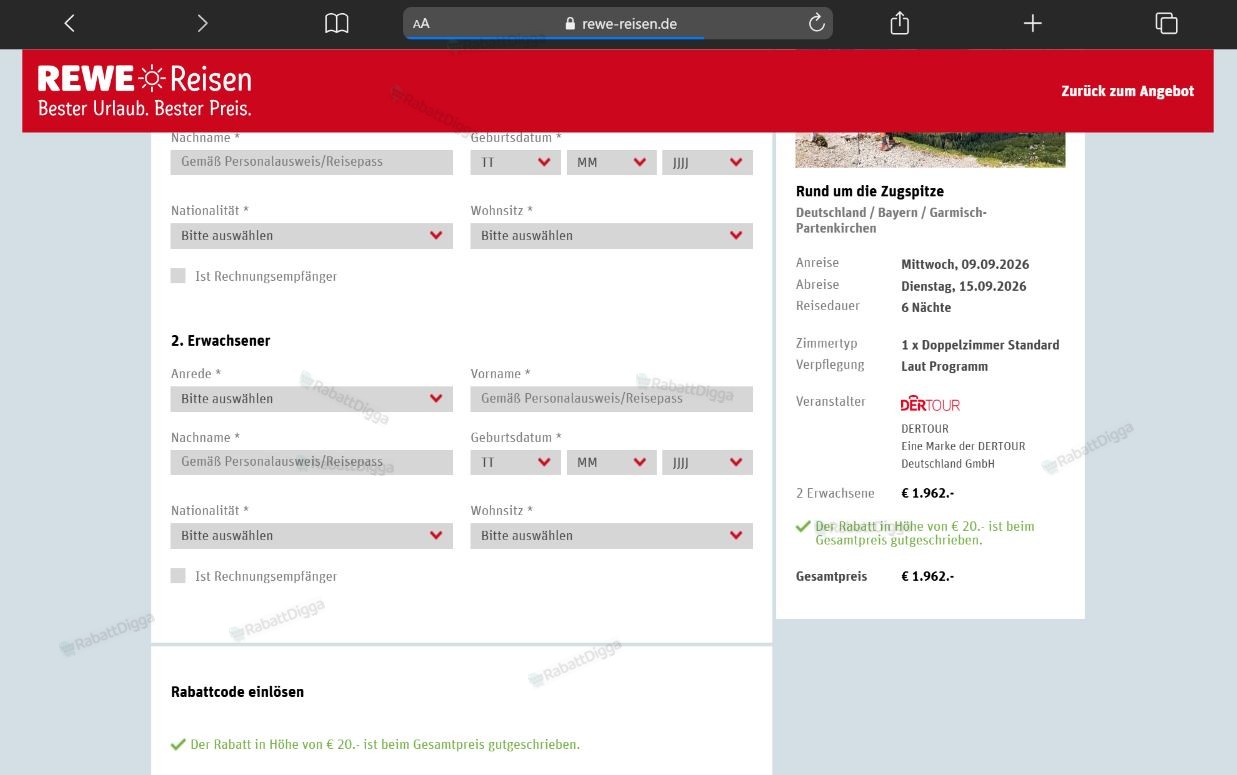Click Zurück zum Angebot link
Viewport: 1237px width, 775px height.
click(1127, 91)
